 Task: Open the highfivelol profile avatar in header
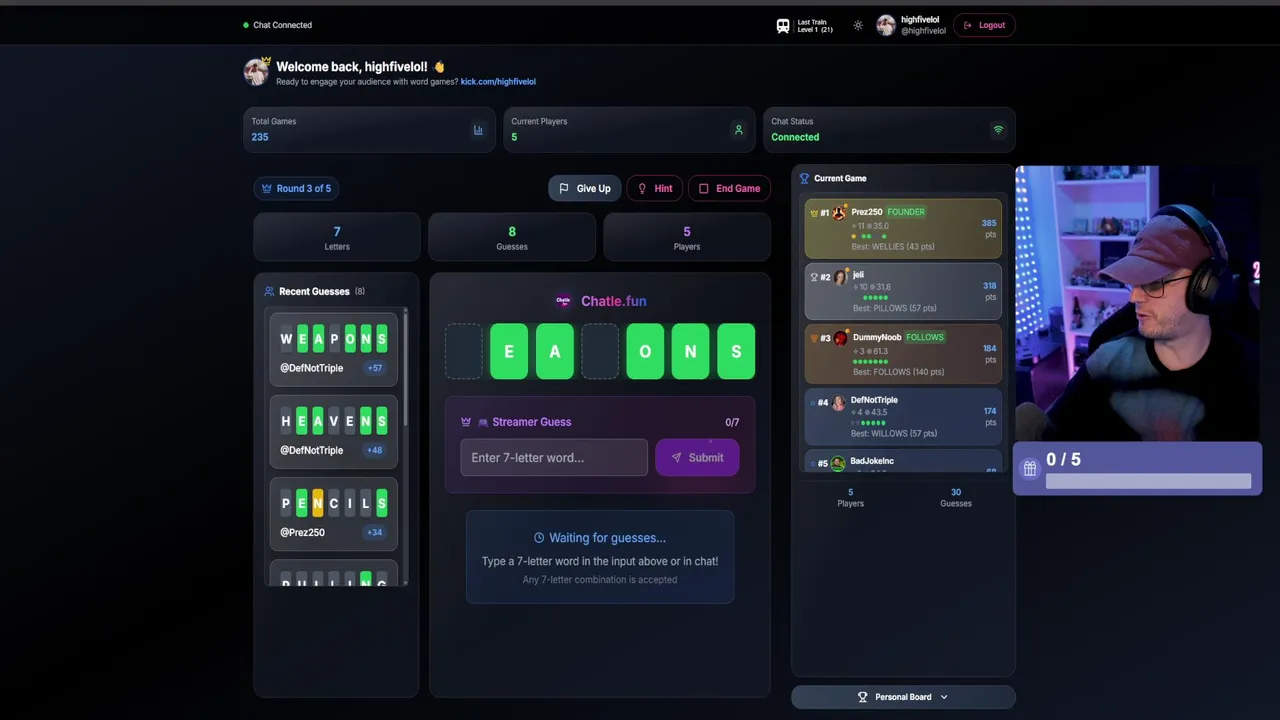(886, 25)
